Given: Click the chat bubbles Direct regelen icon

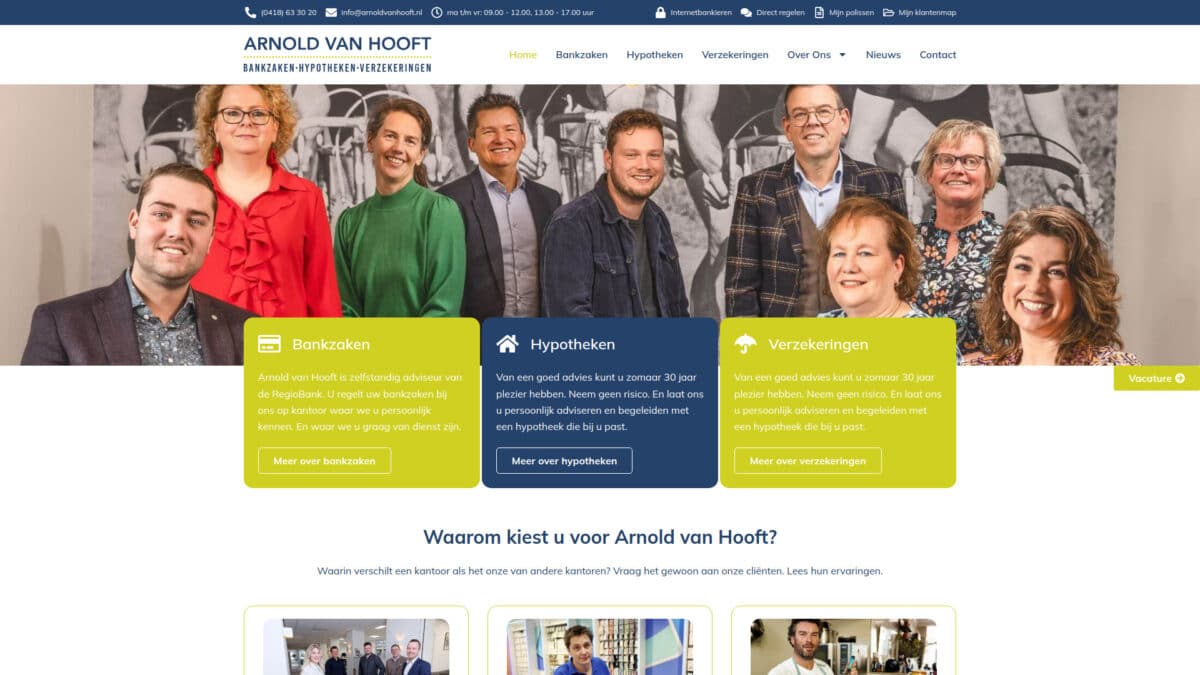Looking at the screenshot, I should (746, 13).
